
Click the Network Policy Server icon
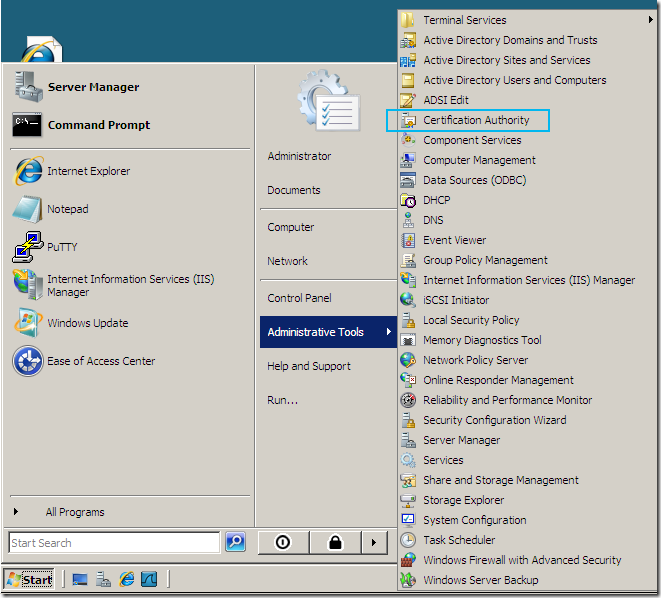pos(408,360)
